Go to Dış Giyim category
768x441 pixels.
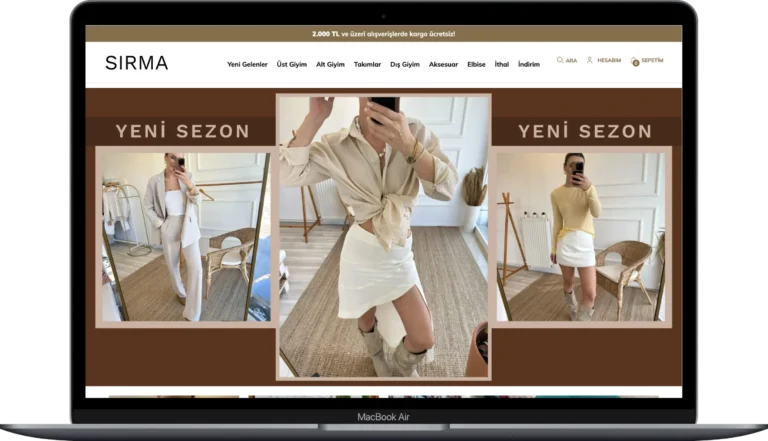(405, 64)
